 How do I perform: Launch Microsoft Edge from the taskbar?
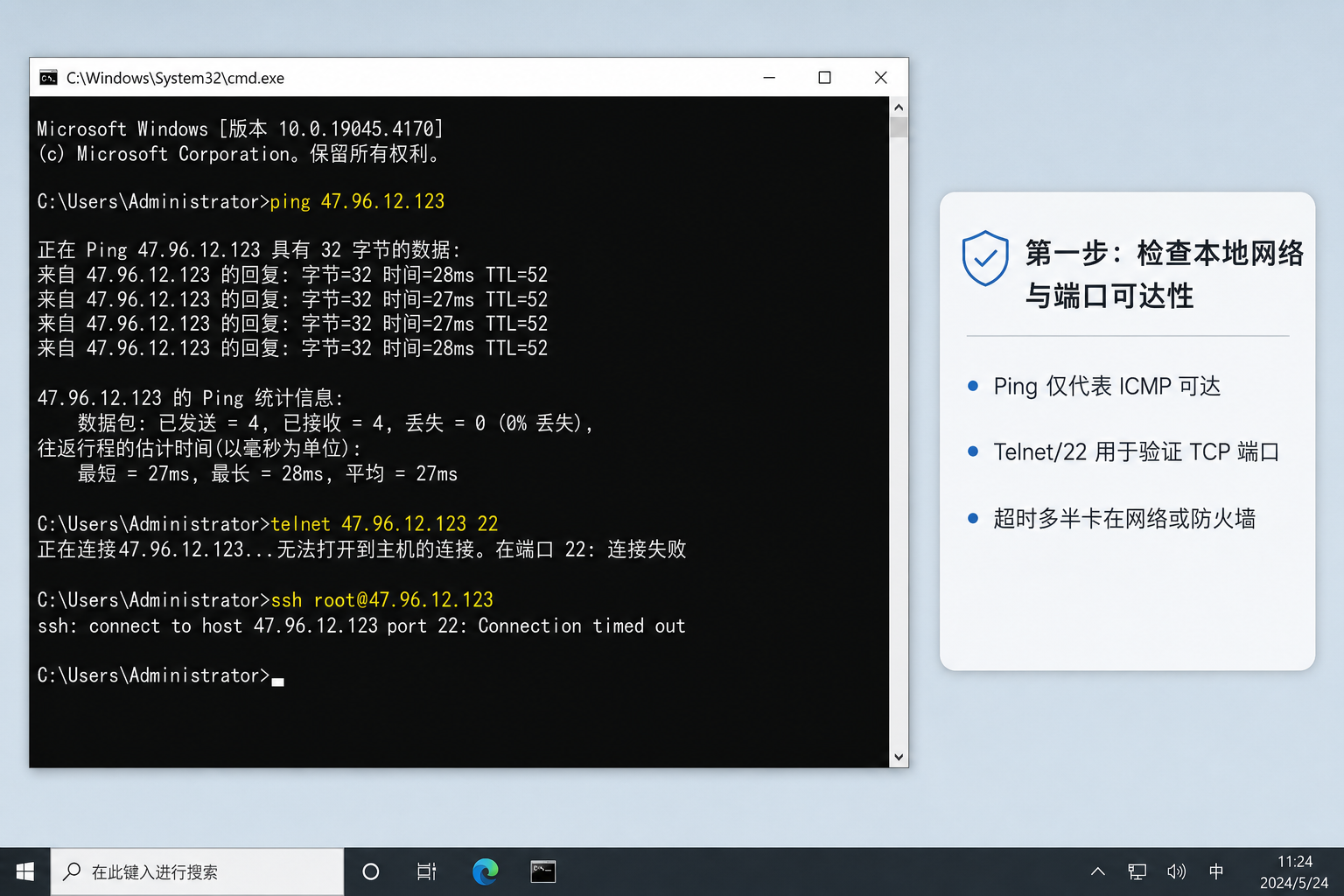(486, 871)
